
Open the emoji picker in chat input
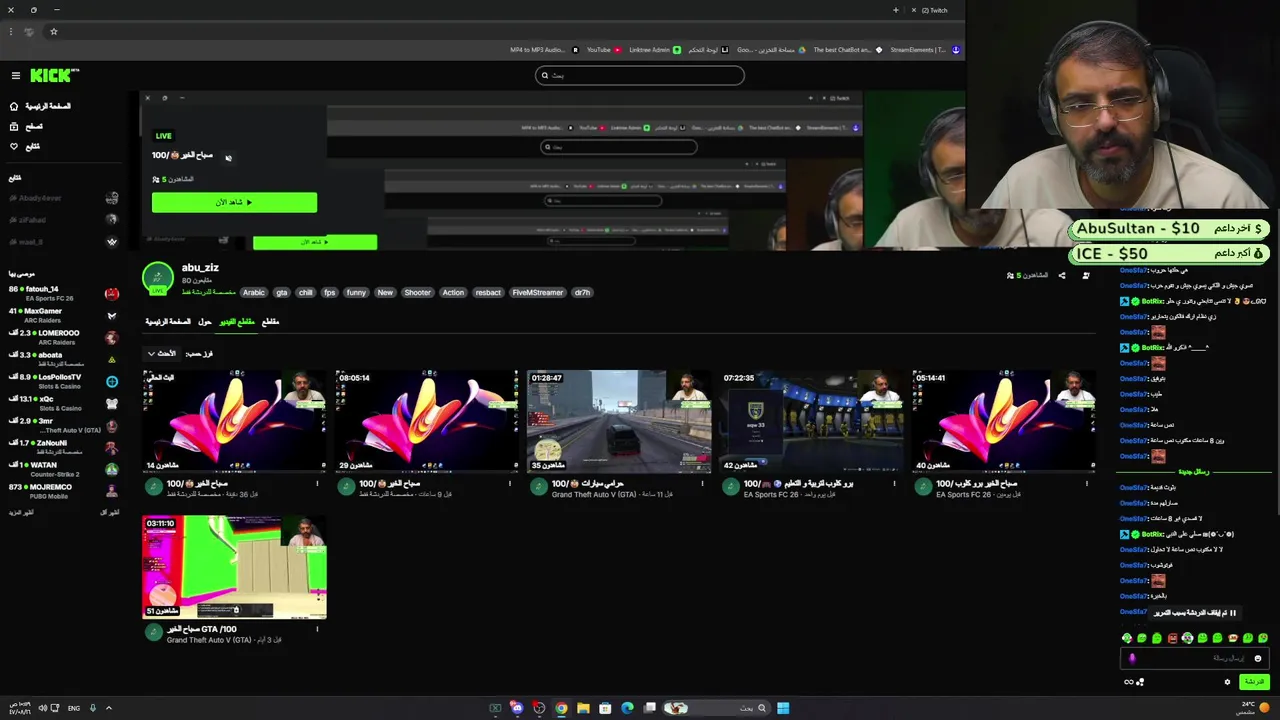coord(1258,658)
